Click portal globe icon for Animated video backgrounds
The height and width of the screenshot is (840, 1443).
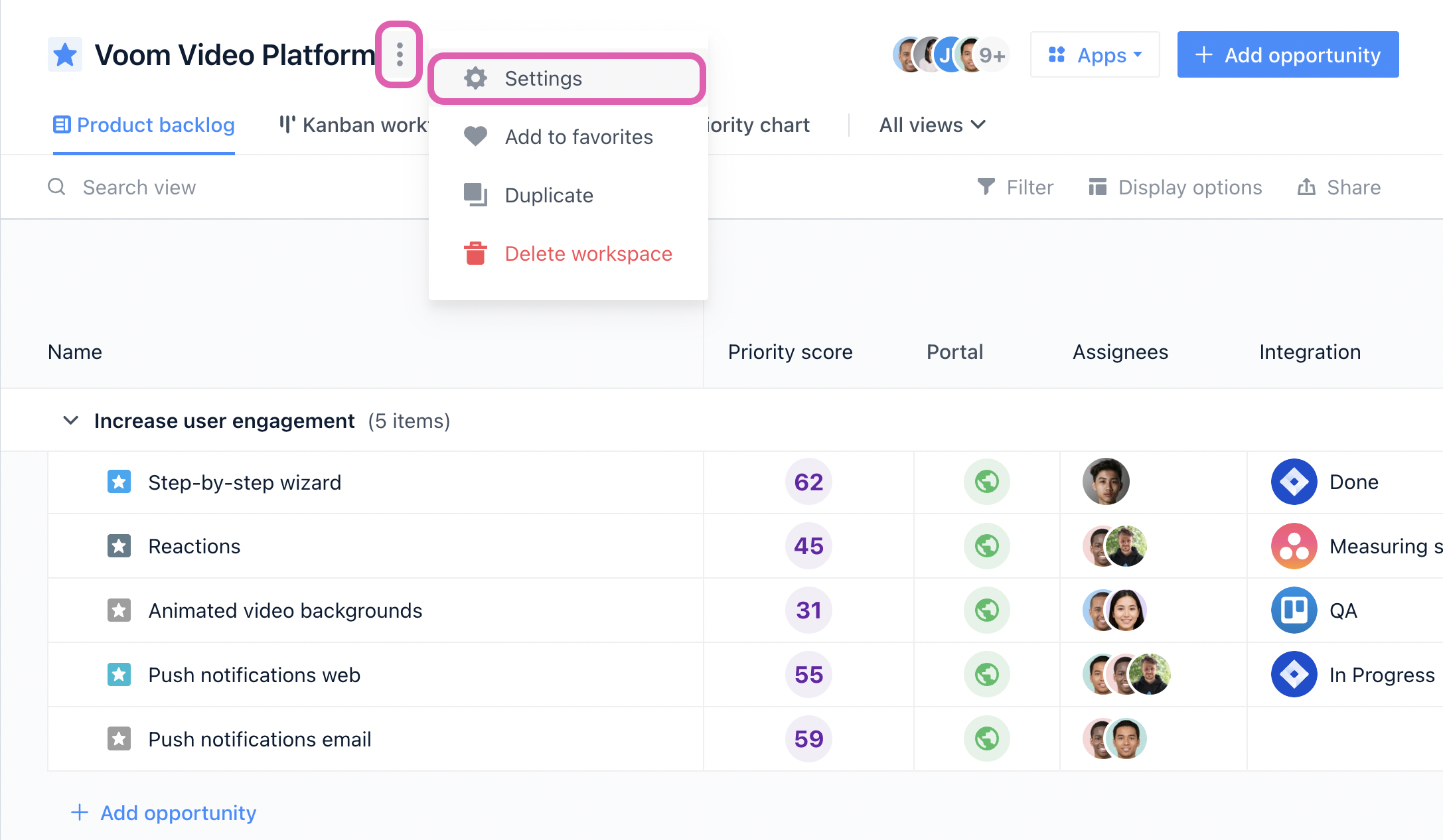pyautogui.click(x=987, y=610)
